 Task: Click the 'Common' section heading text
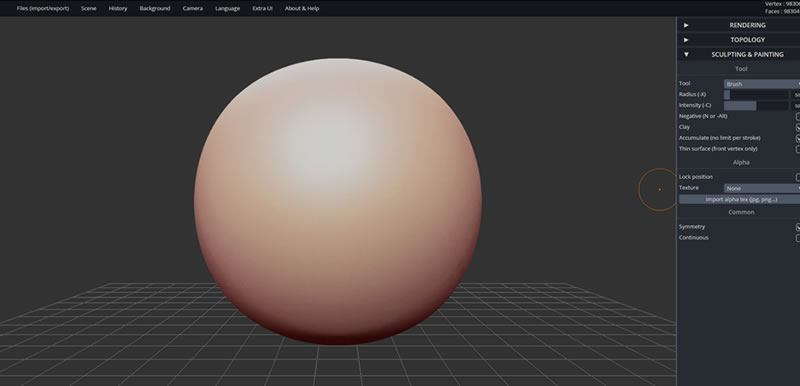[741, 212]
